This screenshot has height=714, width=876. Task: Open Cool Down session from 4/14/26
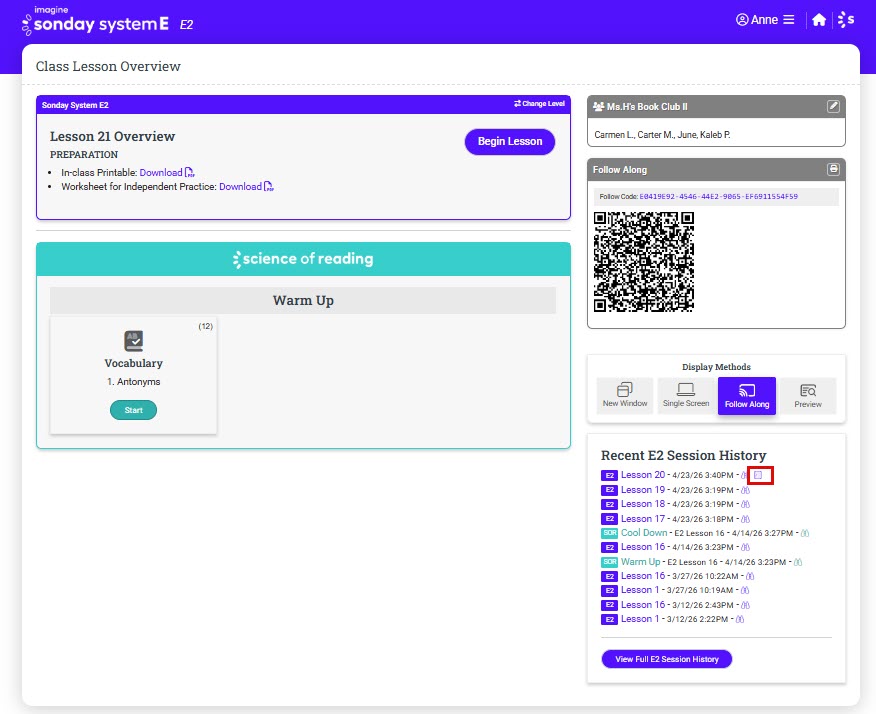pos(644,533)
